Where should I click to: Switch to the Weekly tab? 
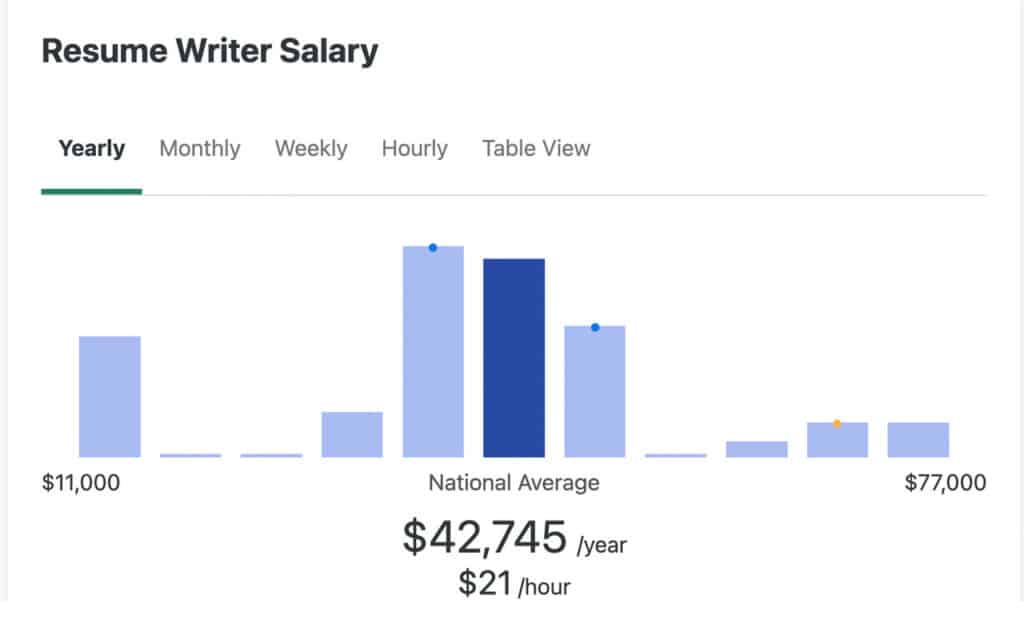[311, 148]
